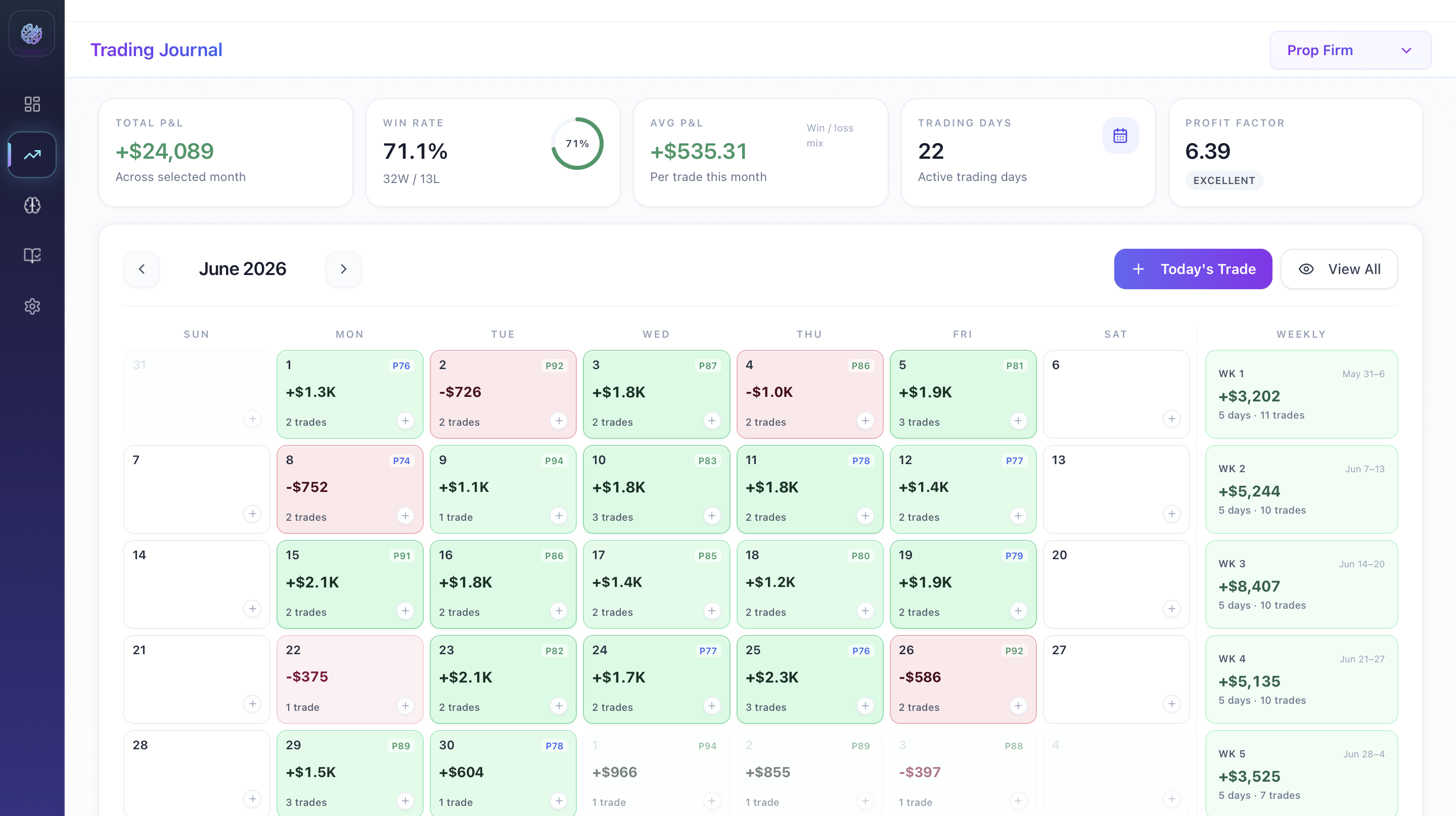Image resolution: width=1456 pixels, height=816 pixels.
Task: Click the EXCELLENT profit factor badge
Action: [1223, 180]
